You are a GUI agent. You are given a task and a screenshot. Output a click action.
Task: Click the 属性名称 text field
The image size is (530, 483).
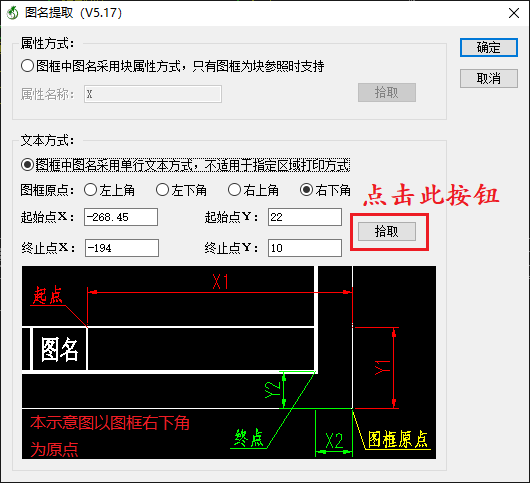tap(153, 94)
